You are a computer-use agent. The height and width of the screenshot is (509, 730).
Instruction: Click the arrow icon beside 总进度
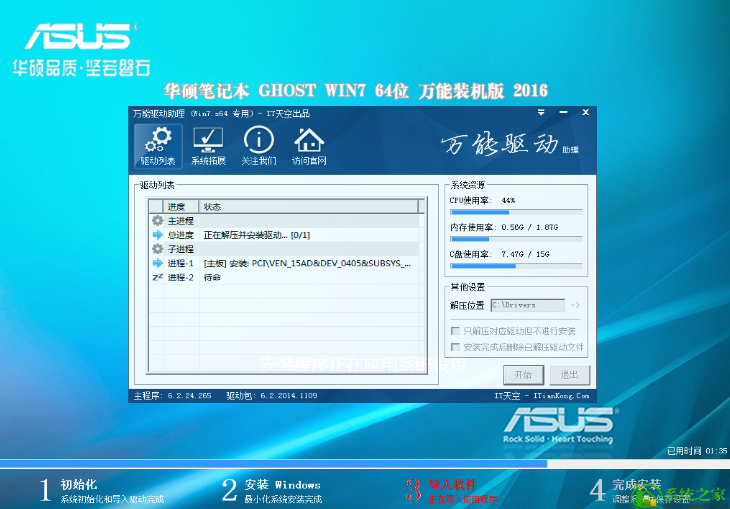point(157,235)
